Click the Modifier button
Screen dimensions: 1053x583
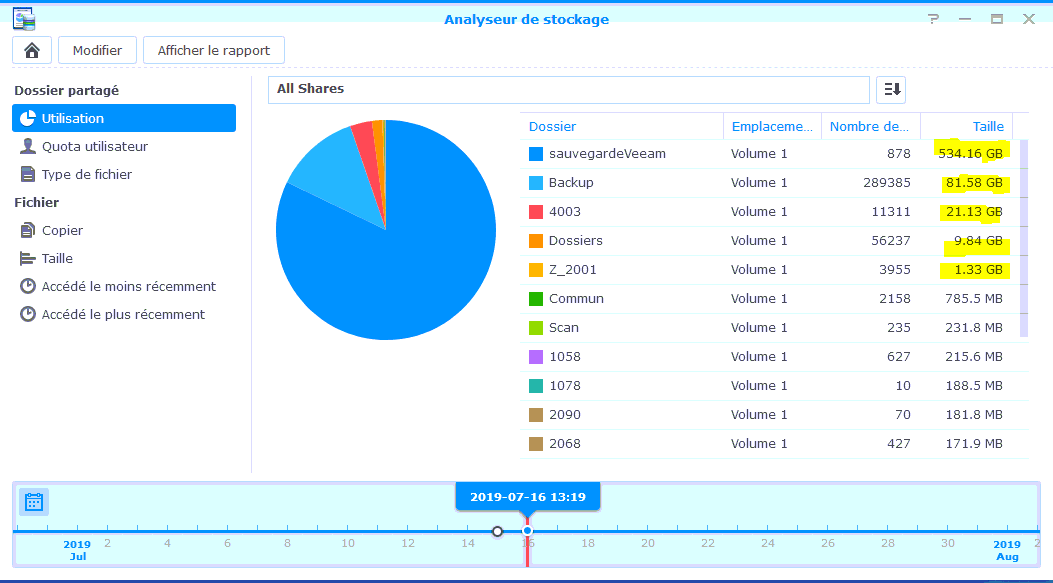[97, 50]
